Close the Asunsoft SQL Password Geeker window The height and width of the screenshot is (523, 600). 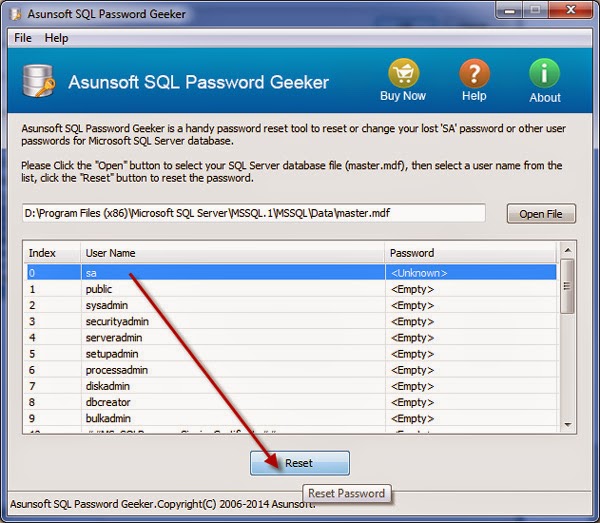click(571, 10)
